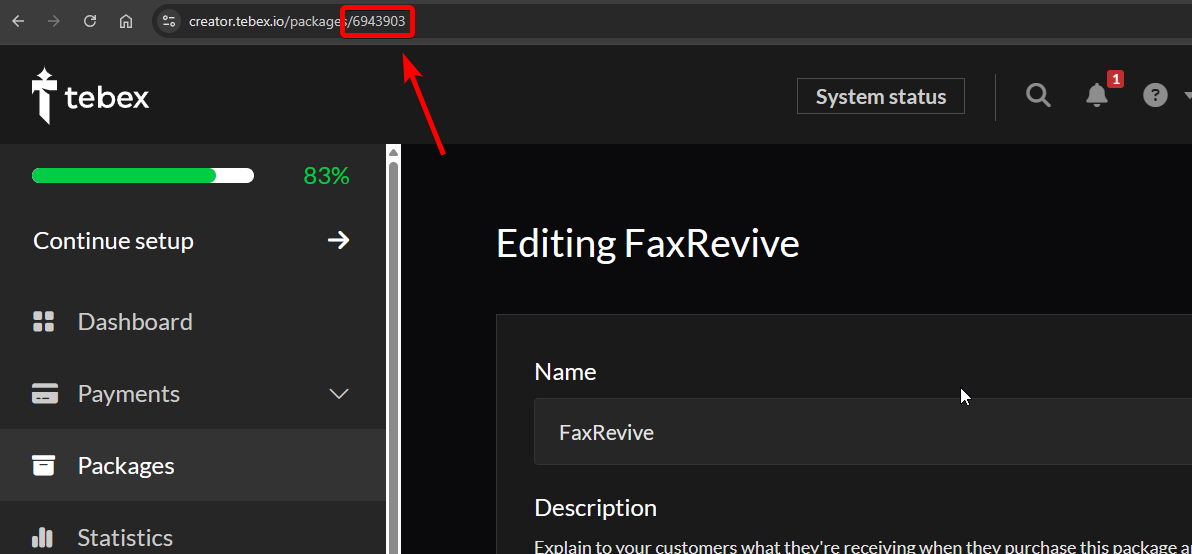
Task: Reload the page with refresh icon
Action: point(90,21)
